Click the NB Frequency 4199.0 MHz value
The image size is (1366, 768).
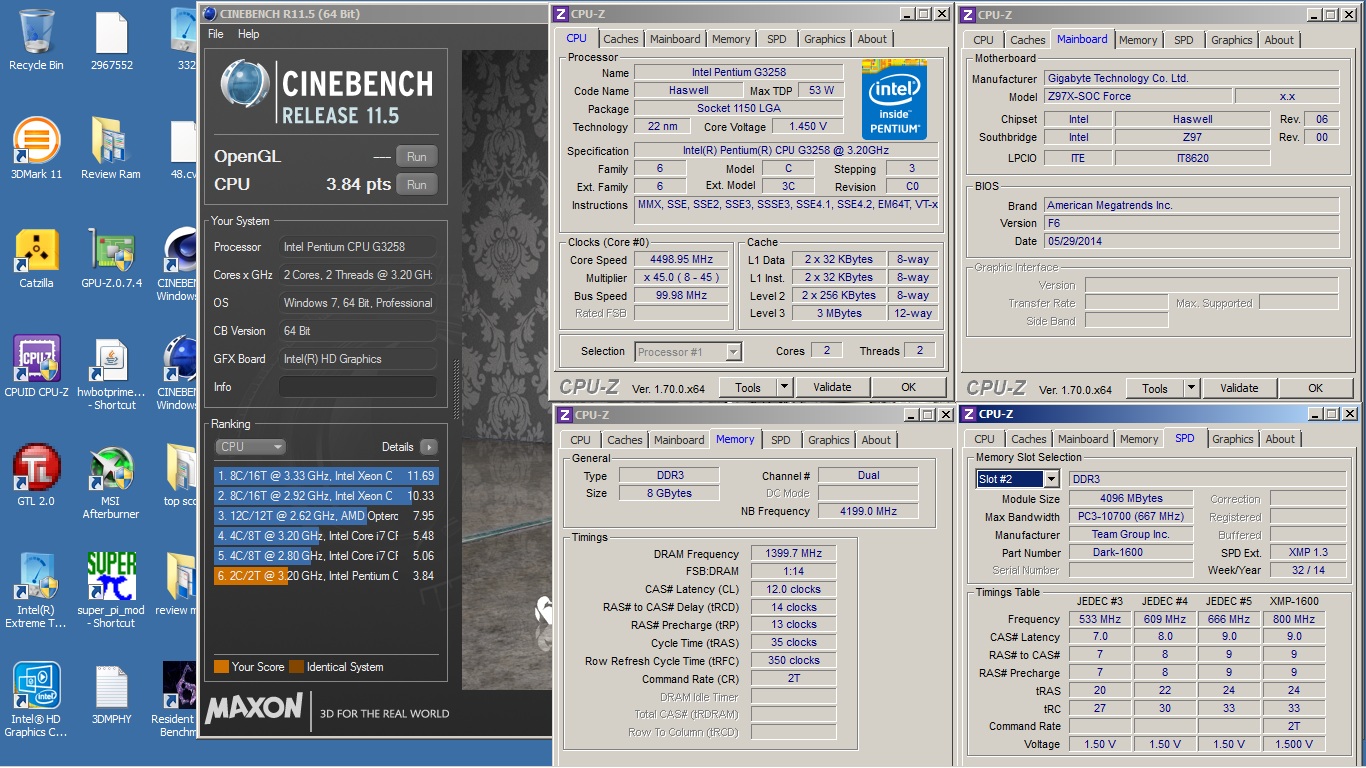pyautogui.click(x=868, y=511)
